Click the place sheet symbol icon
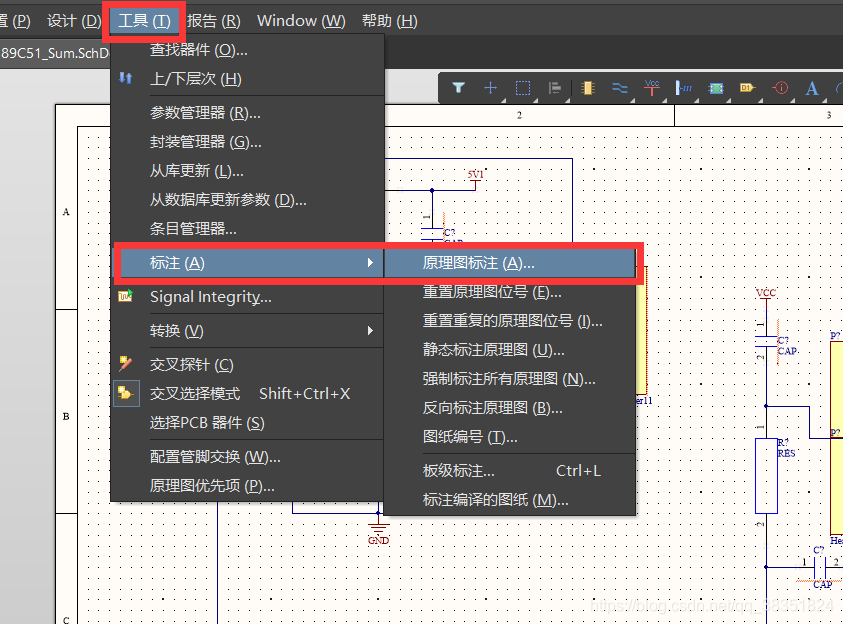This screenshot has height=624, width=843. (x=716, y=88)
